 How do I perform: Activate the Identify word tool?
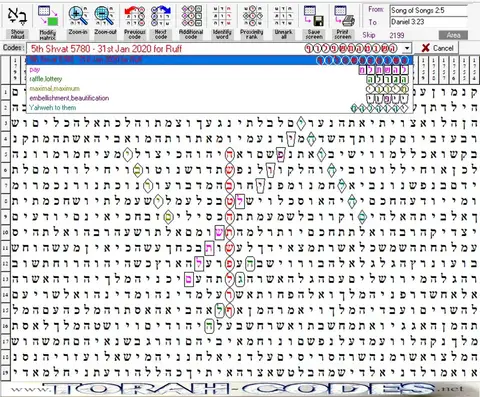click(222, 15)
